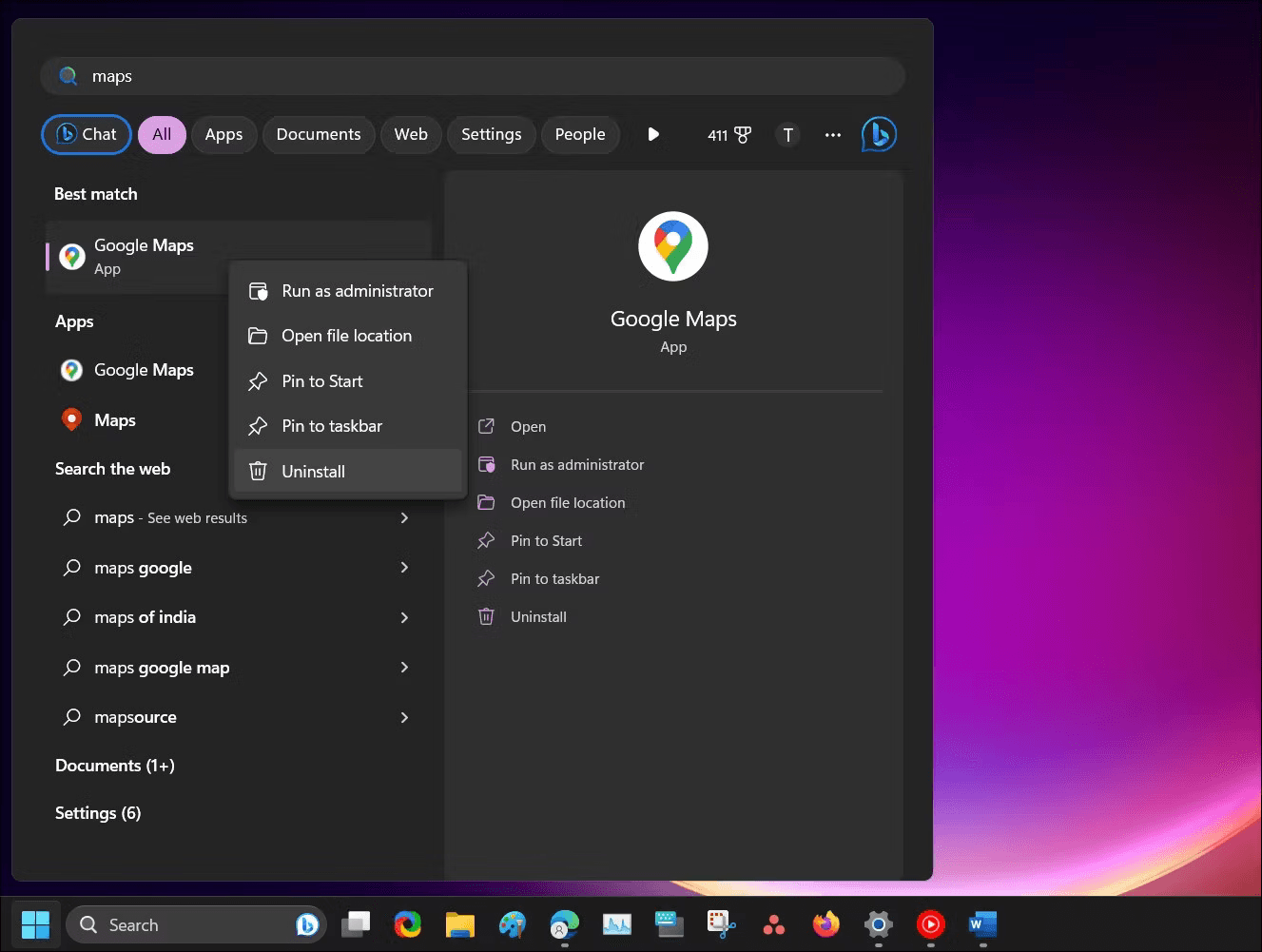Click Run as administrator in preview pane
This screenshot has width=1262, height=952.
(x=577, y=464)
